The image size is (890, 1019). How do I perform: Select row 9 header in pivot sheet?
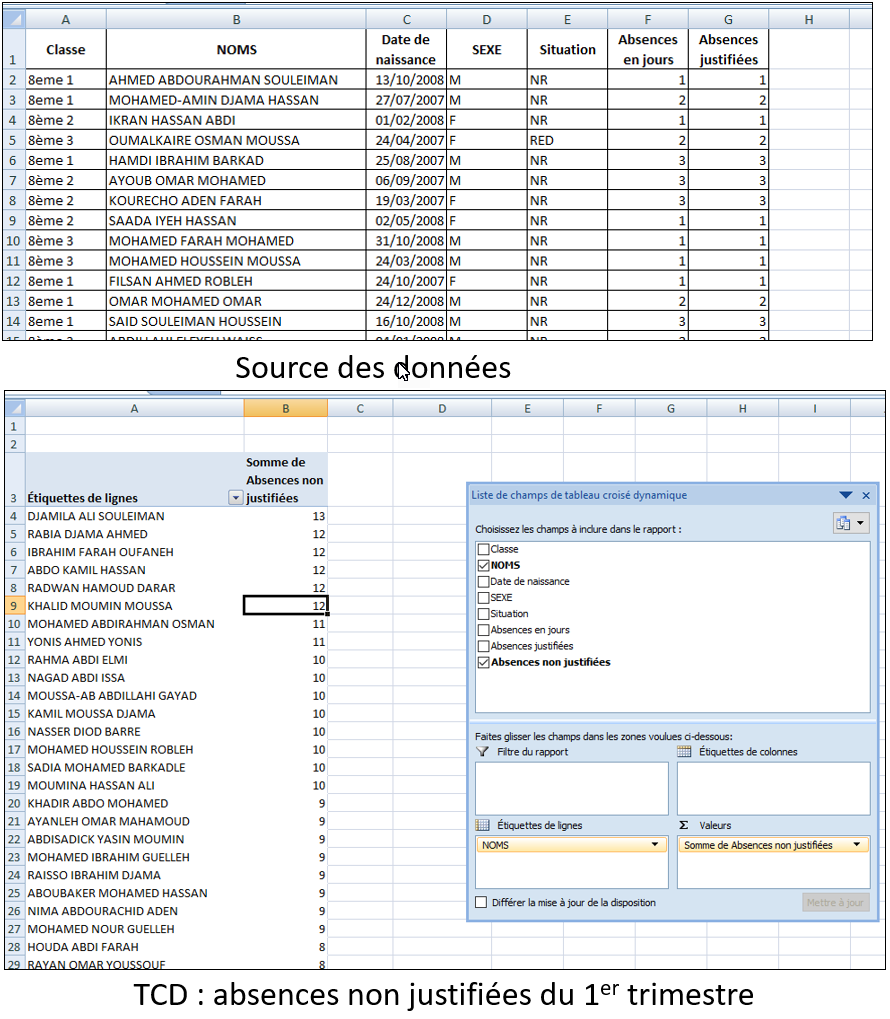click(x=14, y=606)
